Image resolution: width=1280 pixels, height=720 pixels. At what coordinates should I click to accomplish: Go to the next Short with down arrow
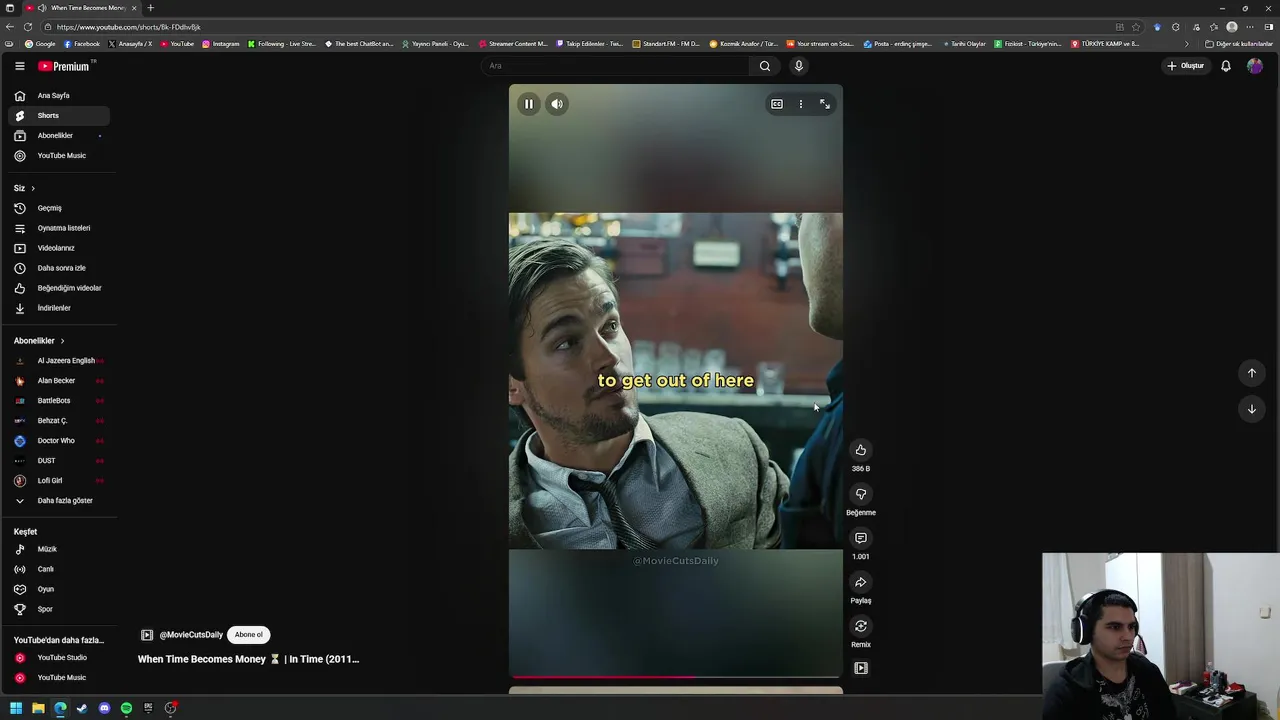1251,409
